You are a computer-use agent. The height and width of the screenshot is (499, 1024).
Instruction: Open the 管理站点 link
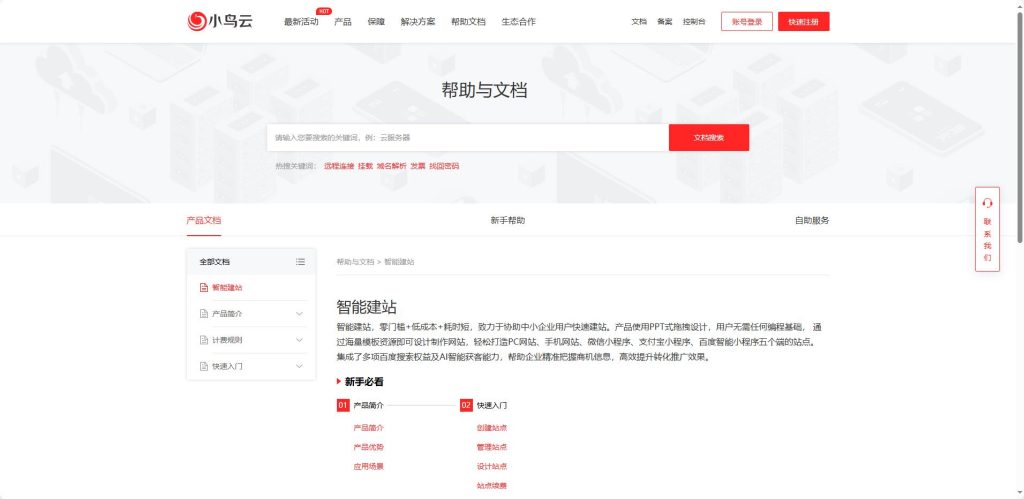492,447
